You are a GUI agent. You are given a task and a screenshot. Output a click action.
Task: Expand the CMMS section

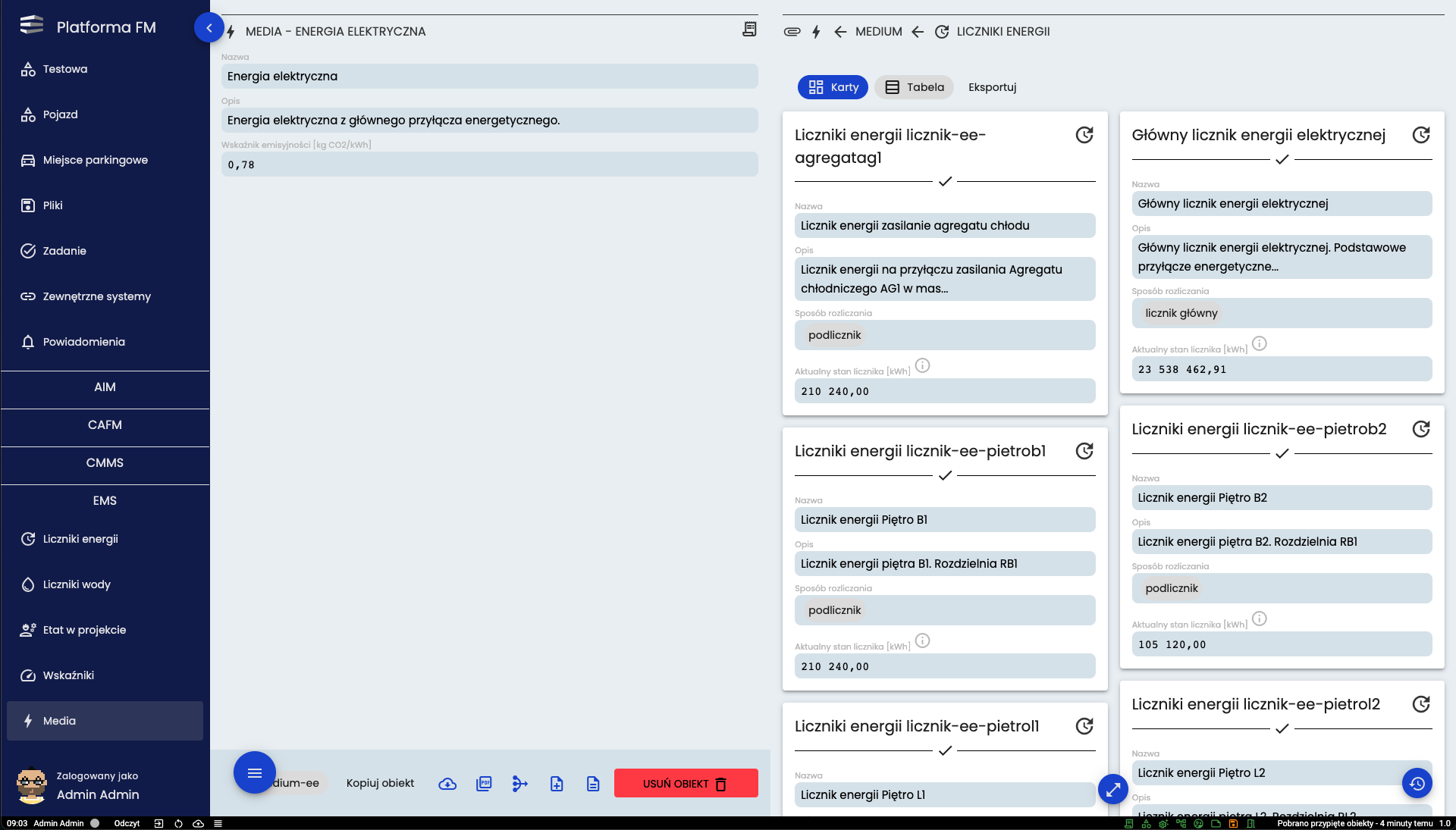pos(105,463)
